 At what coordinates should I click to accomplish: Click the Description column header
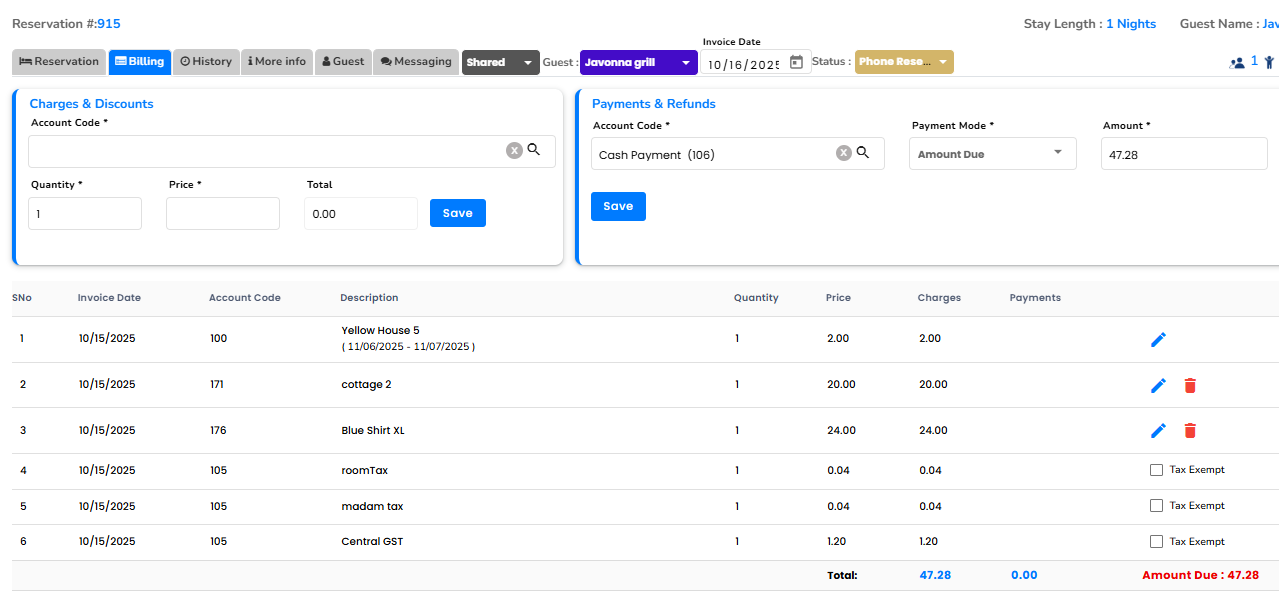pyautogui.click(x=369, y=298)
